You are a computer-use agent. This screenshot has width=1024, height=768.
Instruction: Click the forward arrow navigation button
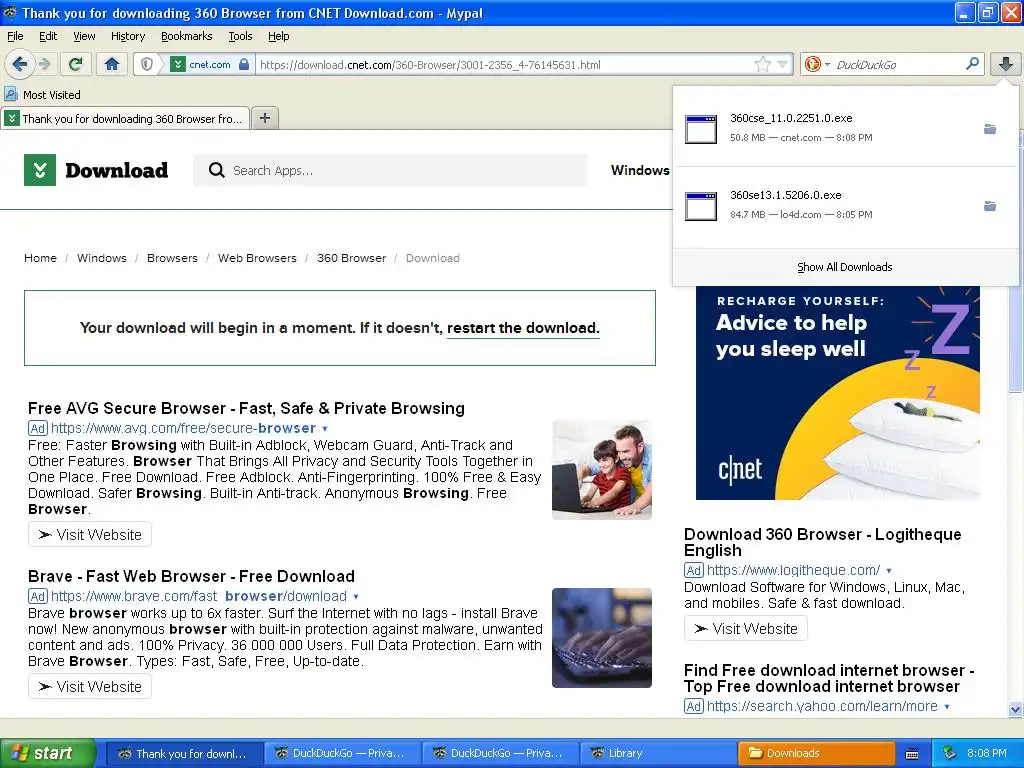(44, 64)
